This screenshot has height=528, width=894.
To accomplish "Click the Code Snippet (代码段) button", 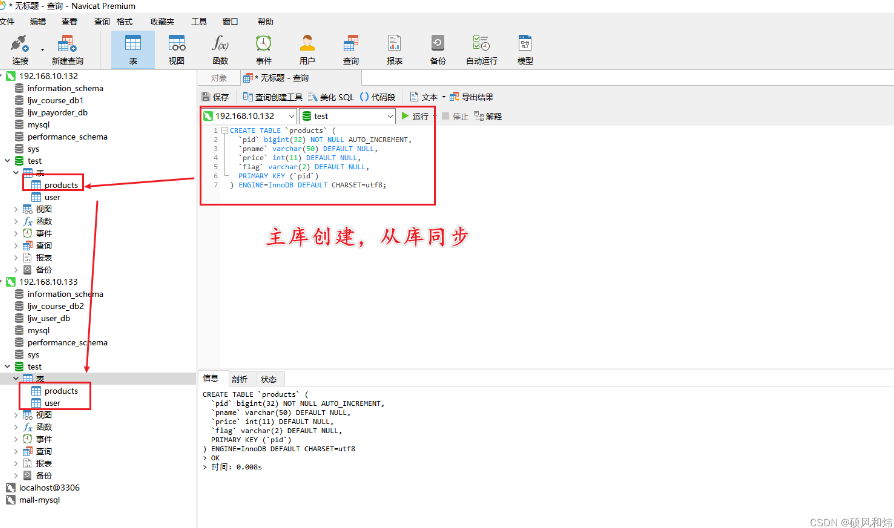I will pos(377,97).
